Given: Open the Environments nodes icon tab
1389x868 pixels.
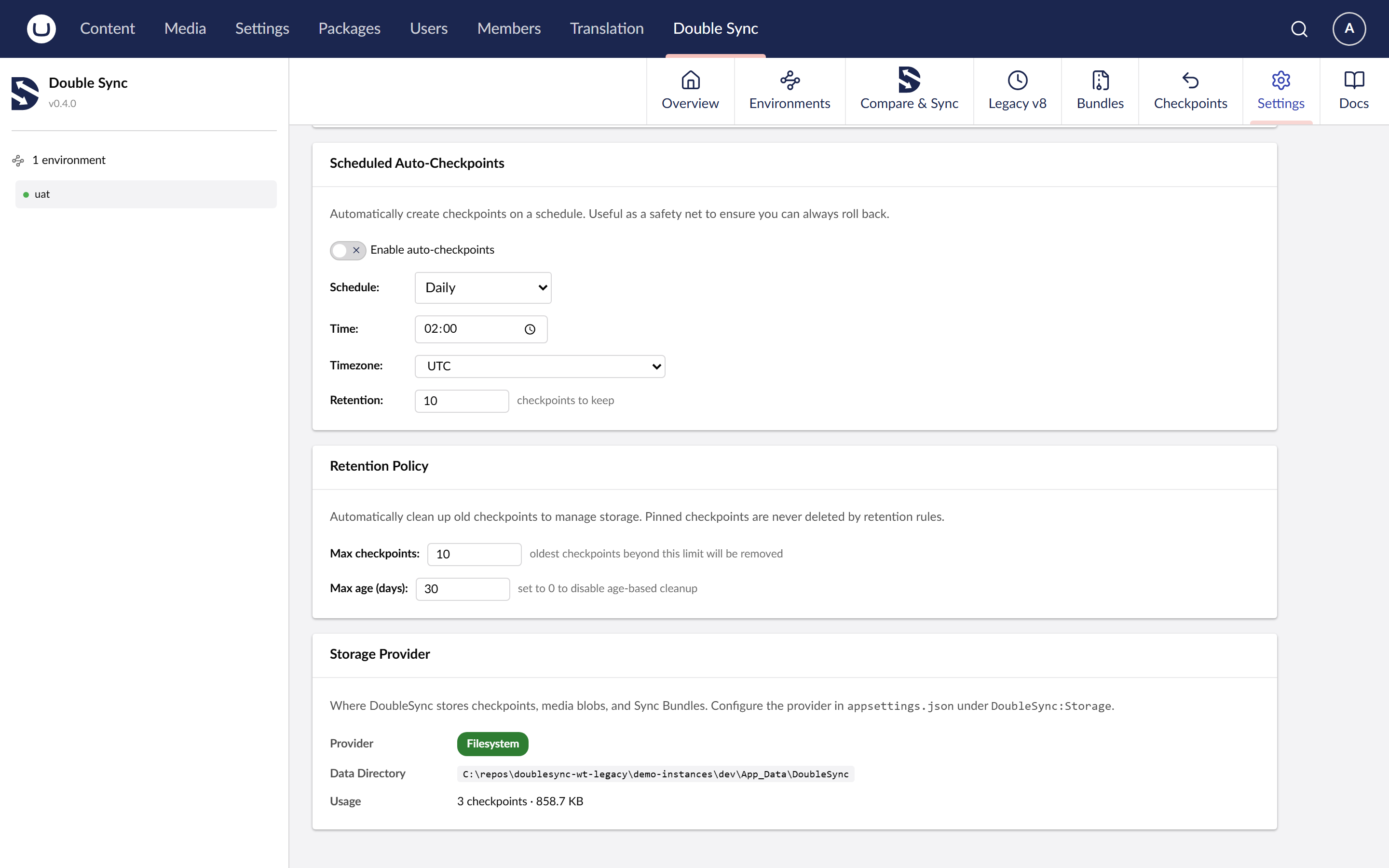Looking at the screenshot, I should (789, 91).
